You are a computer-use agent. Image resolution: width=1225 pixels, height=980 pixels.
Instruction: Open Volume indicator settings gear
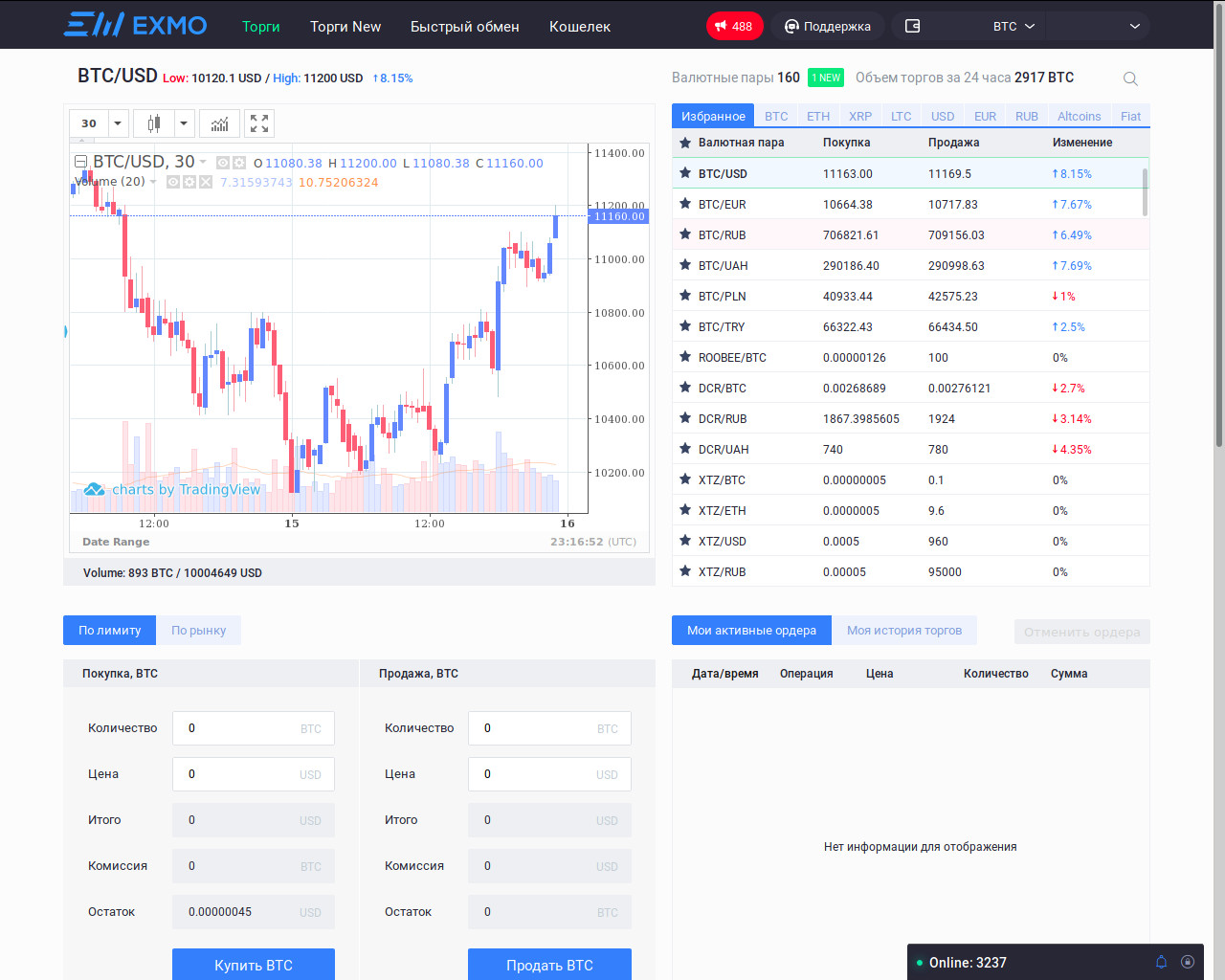click(x=189, y=182)
